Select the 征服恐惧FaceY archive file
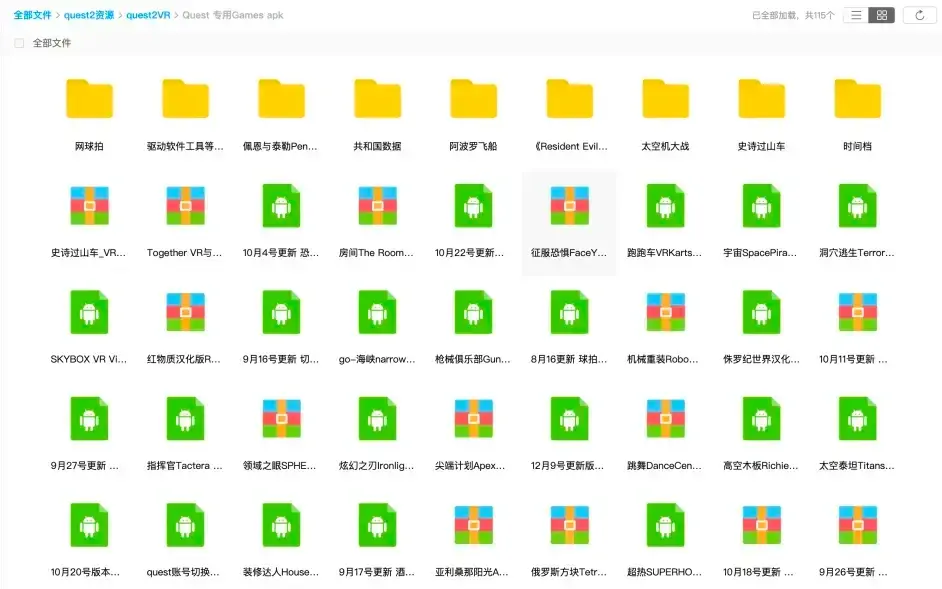This screenshot has height=589, width=942. (569, 206)
